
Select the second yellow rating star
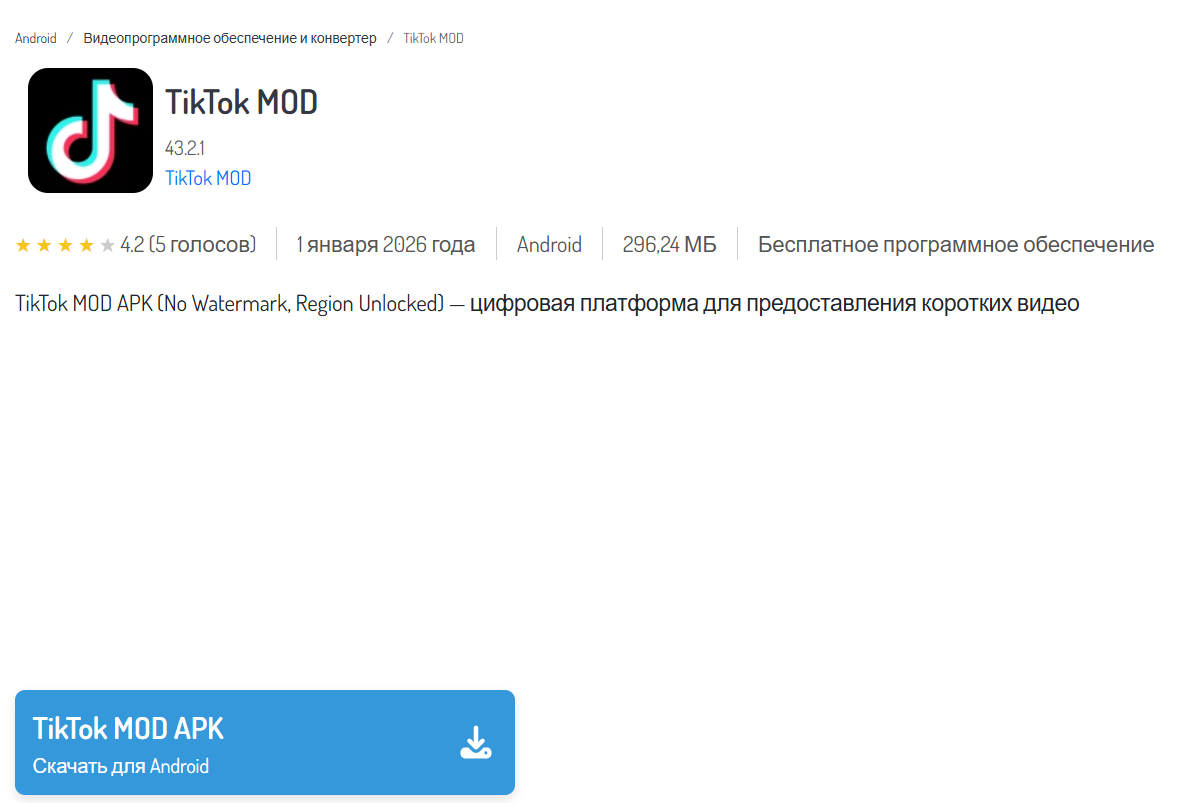point(44,245)
